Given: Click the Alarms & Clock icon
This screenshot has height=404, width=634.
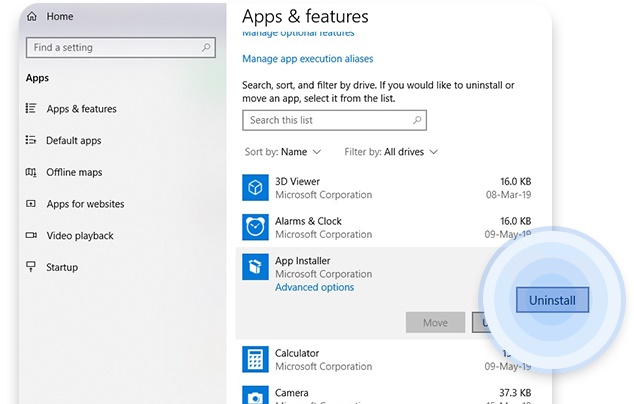Looking at the screenshot, I should [255, 227].
